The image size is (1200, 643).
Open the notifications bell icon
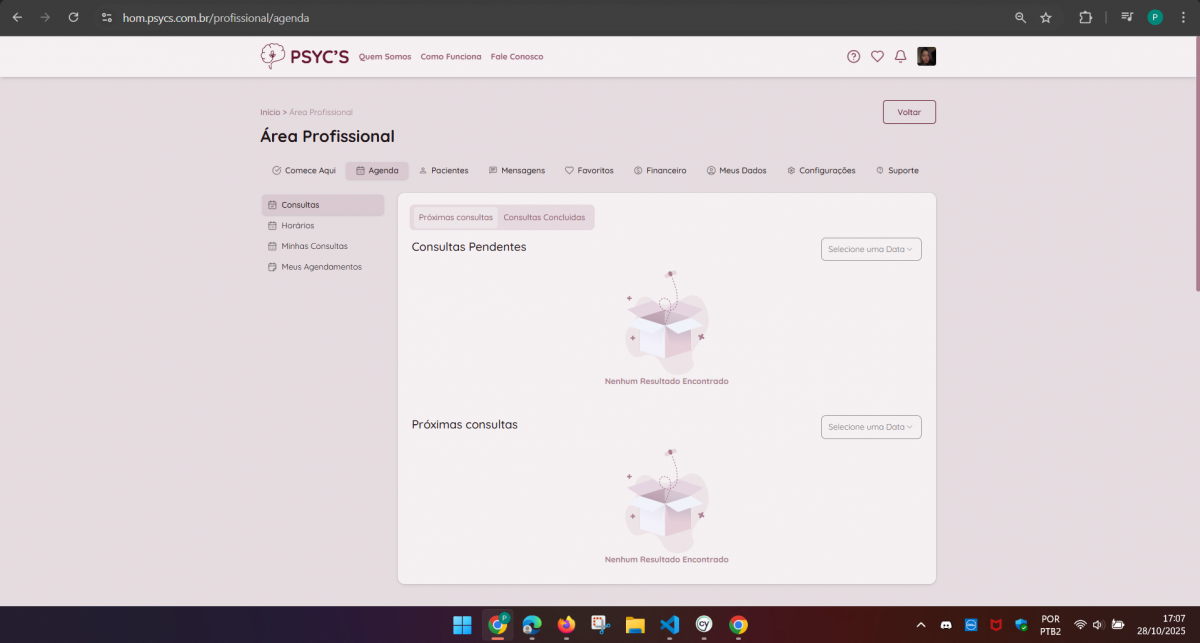[x=900, y=57]
